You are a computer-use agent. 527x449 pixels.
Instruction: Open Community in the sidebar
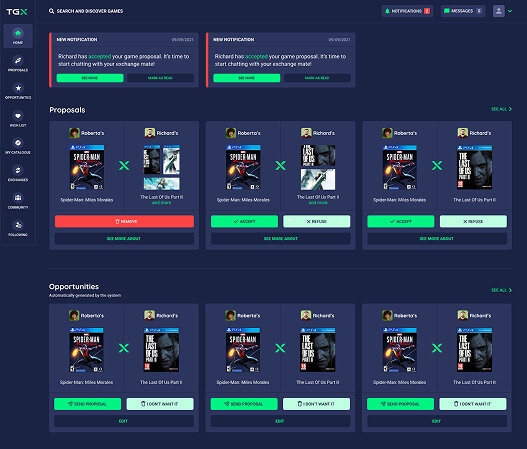pos(18,201)
